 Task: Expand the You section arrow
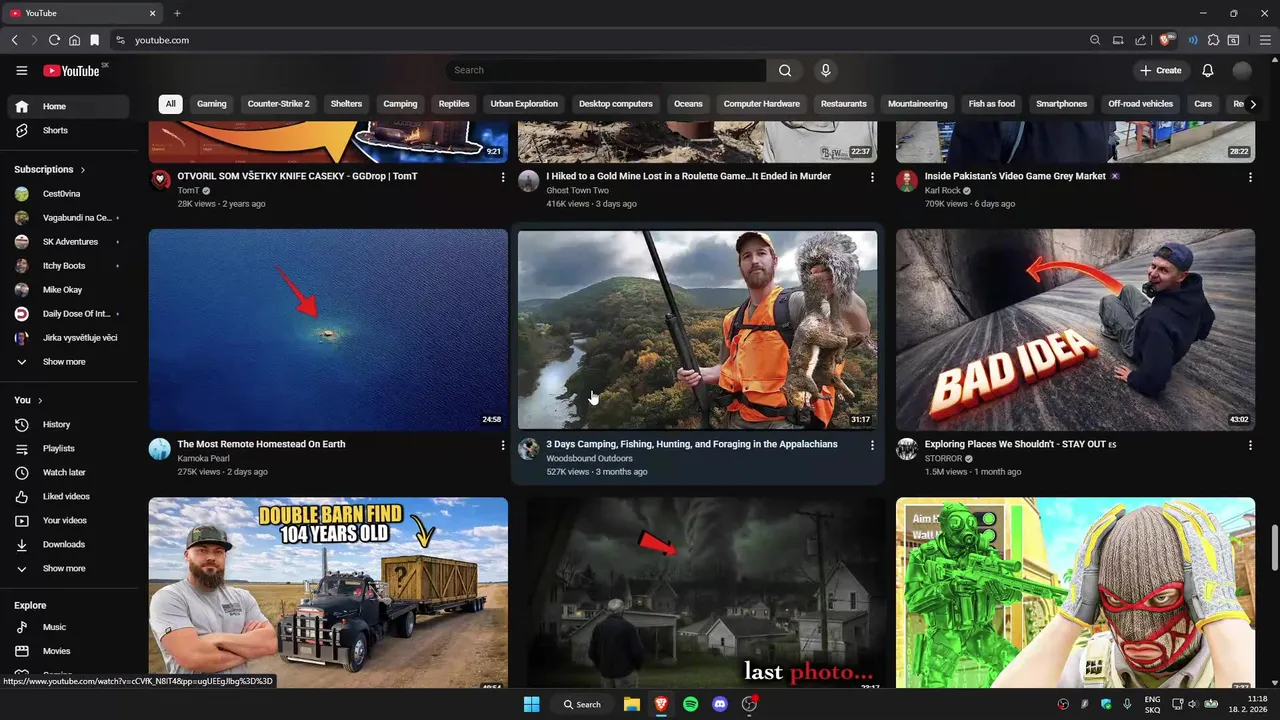click(x=40, y=400)
